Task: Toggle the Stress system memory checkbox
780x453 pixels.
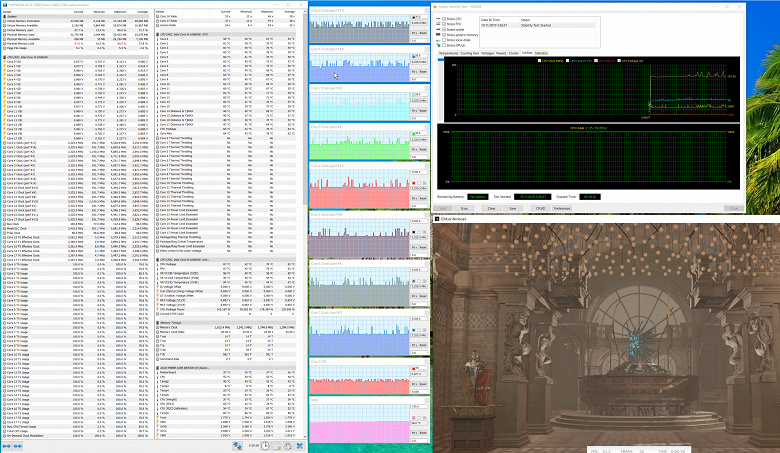Action: coord(442,37)
